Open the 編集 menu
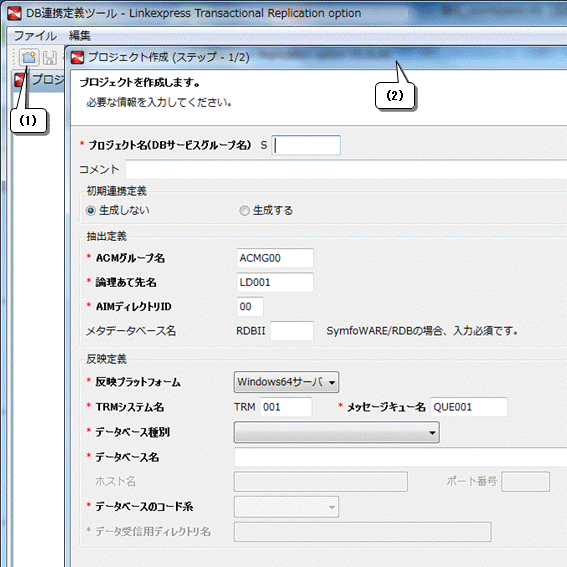The width and height of the screenshot is (567, 567). 80,35
